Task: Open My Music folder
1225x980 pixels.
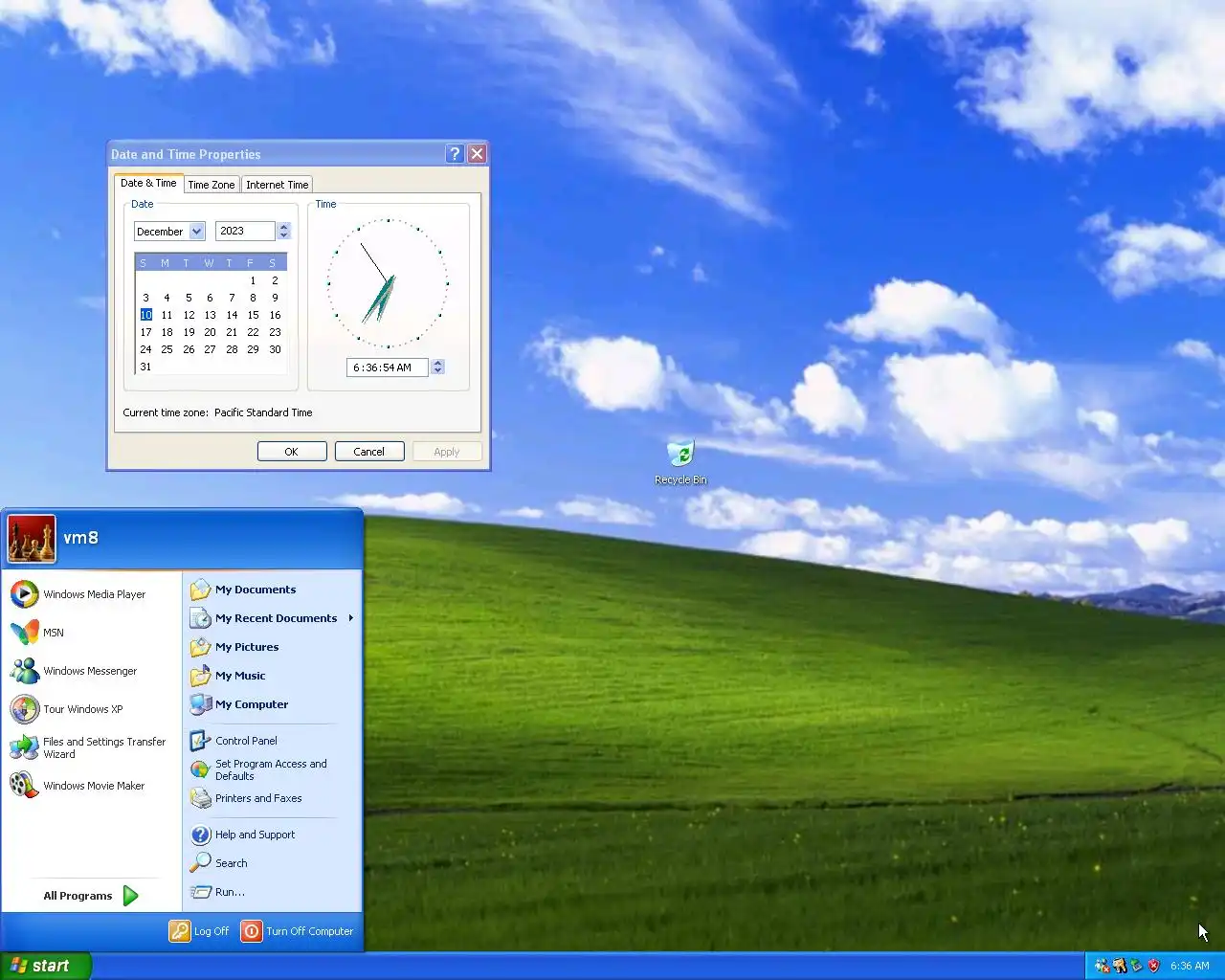Action: 228,676
